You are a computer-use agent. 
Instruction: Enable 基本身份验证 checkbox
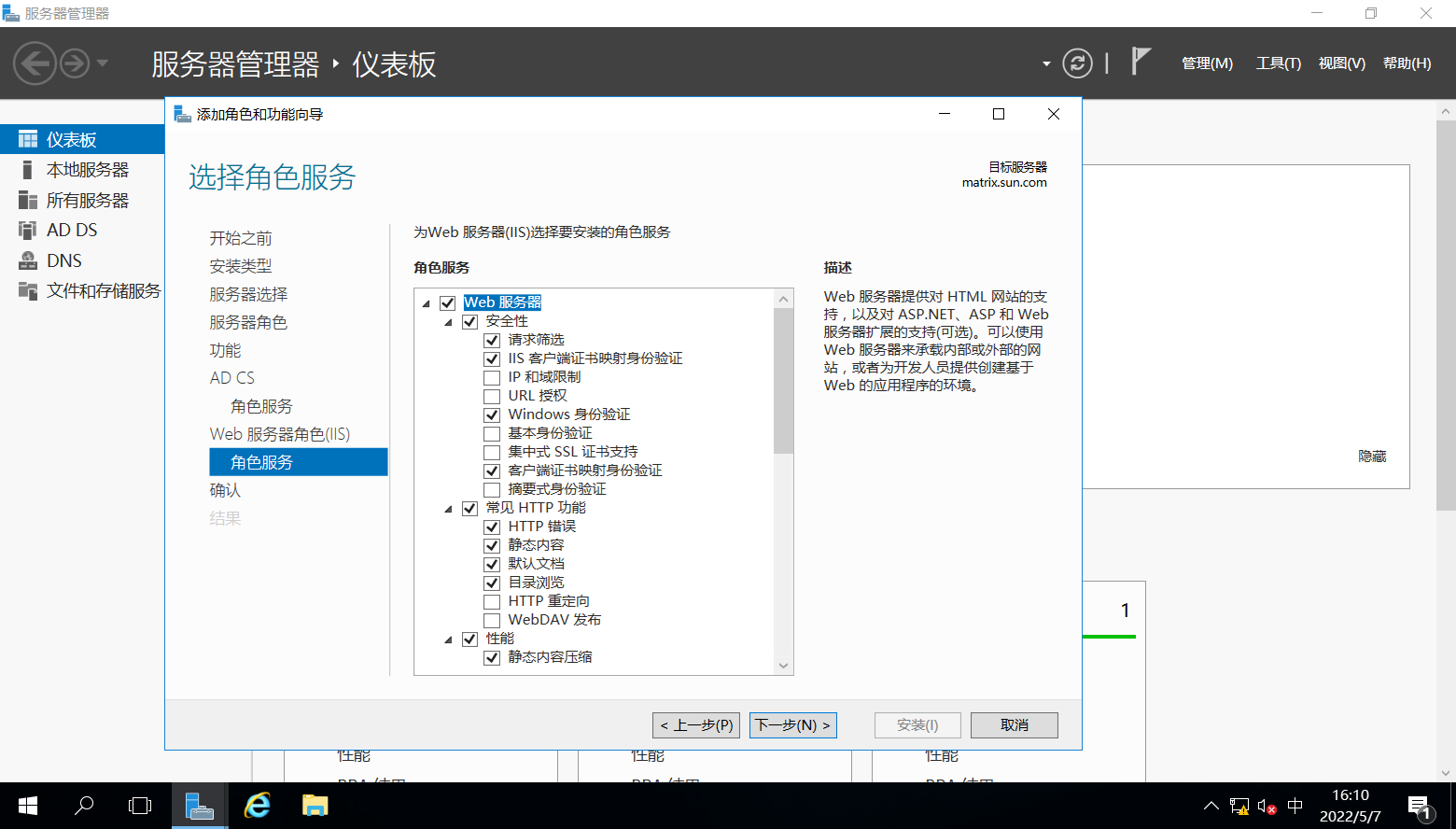[492, 433]
